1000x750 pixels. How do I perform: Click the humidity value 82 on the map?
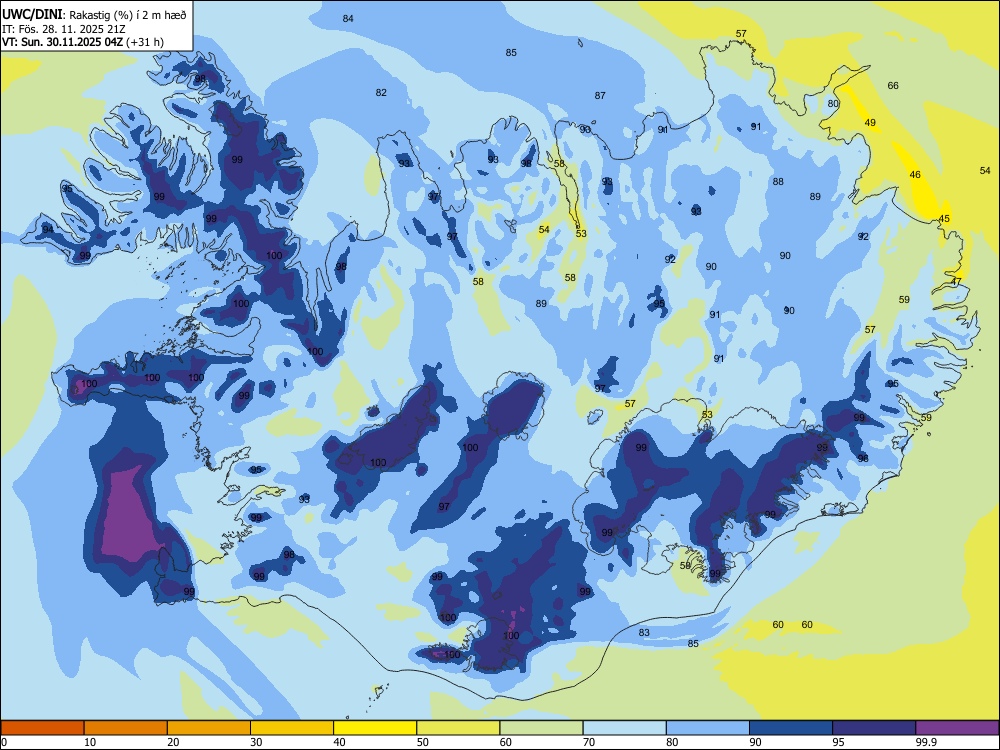(x=381, y=92)
